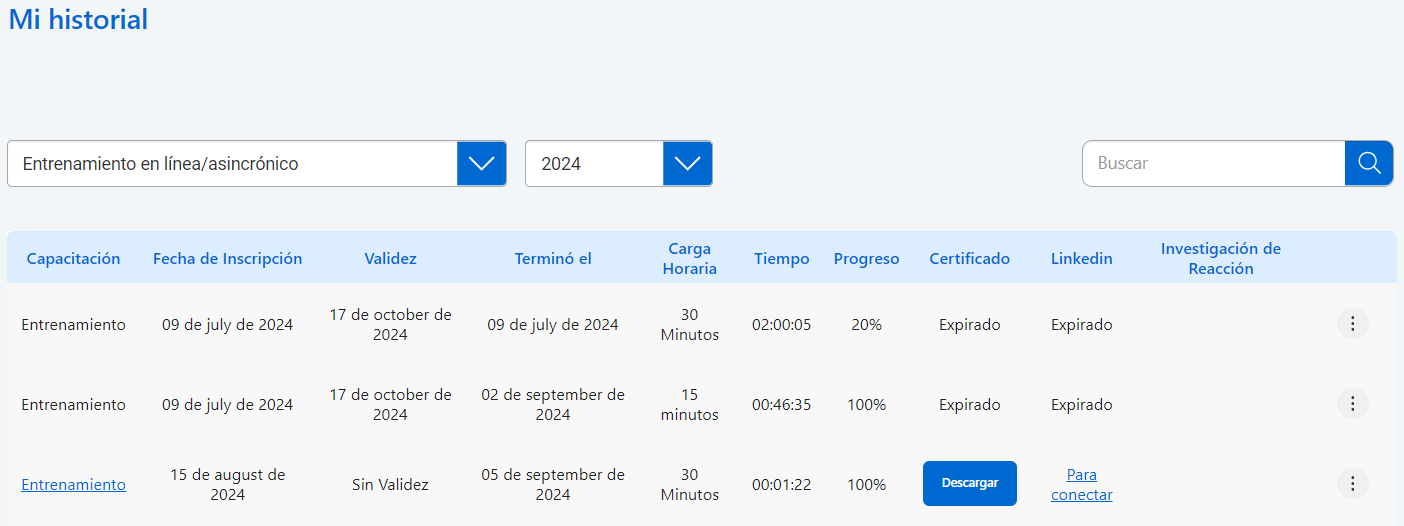Click the magnifying glass search icon
Viewport: 1404px width, 526px height.
pos(1368,163)
